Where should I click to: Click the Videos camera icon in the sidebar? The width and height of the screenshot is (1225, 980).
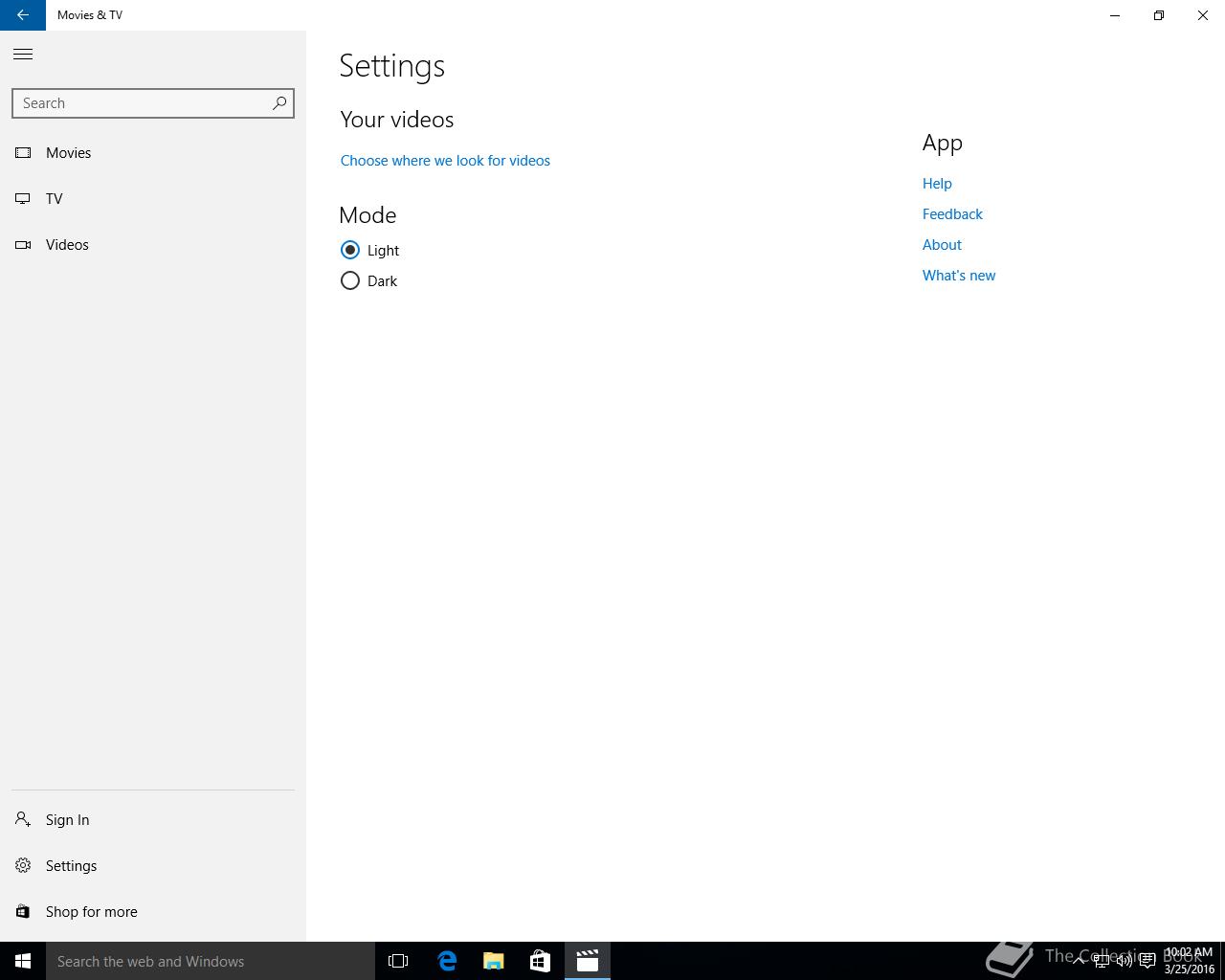23,245
